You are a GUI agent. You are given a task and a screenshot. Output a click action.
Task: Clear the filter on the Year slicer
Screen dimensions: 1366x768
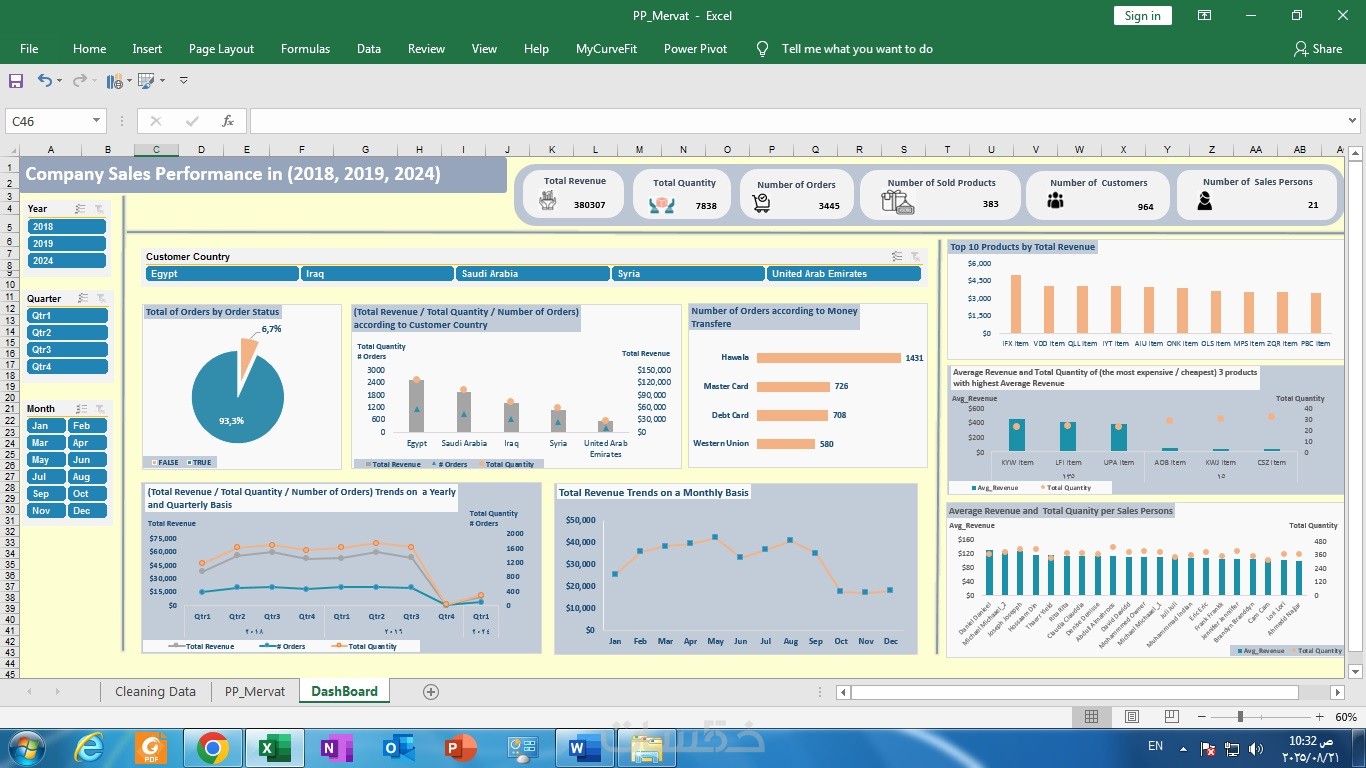click(x=99, y=209)
